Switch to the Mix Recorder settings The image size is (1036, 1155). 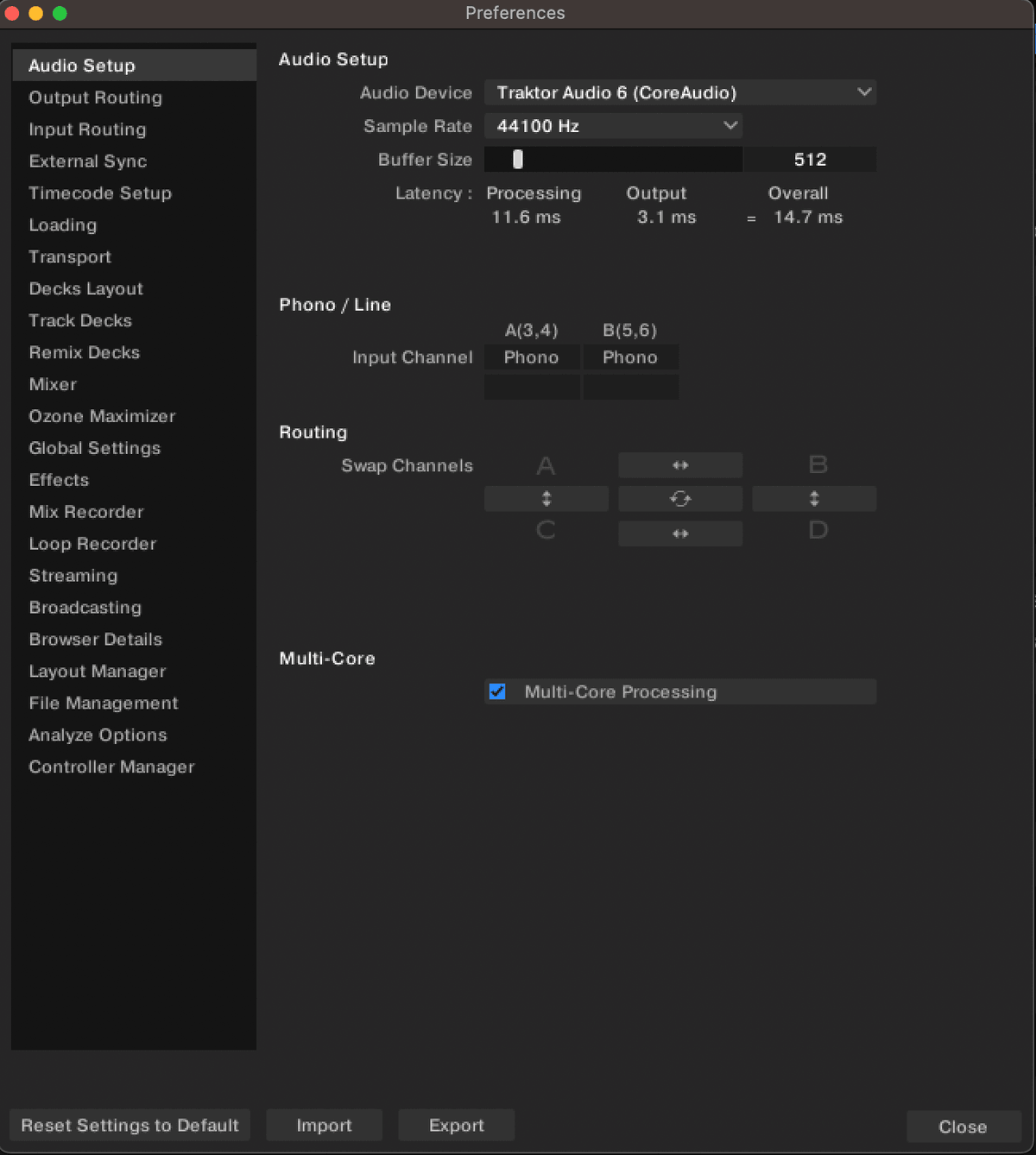click(86, 512)
